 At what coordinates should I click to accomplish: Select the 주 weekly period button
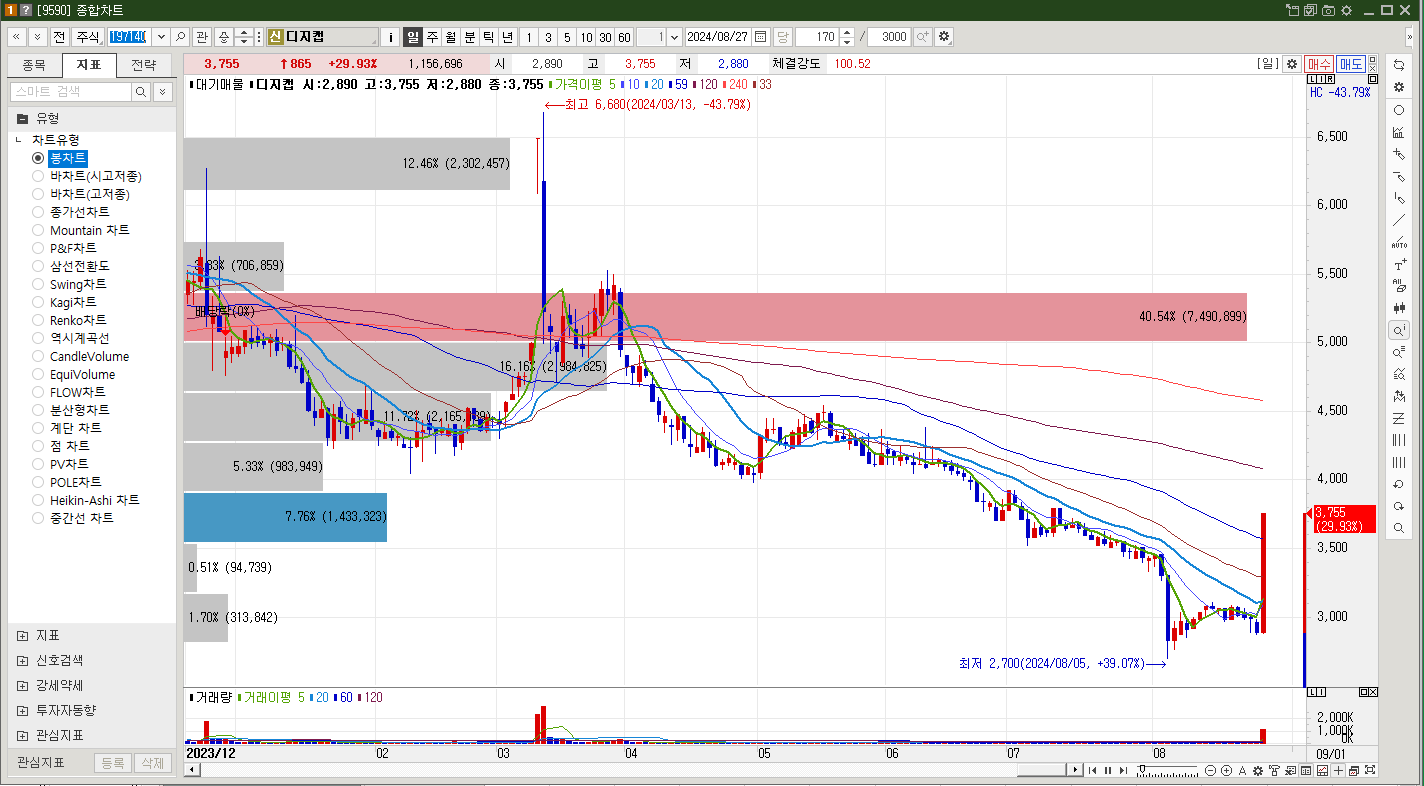point(432,37)
